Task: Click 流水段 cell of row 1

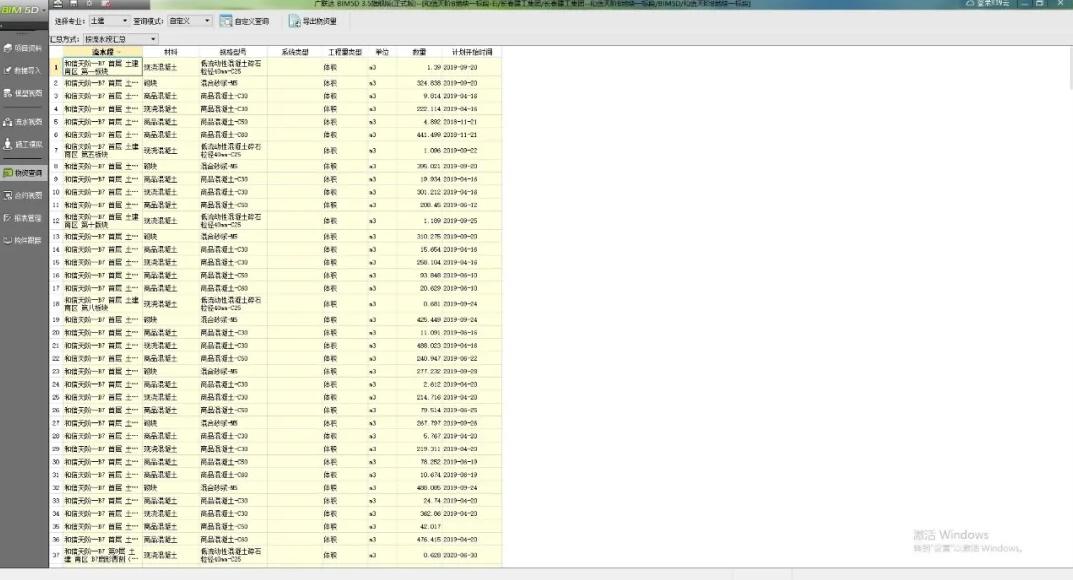Action: click(x=103, y=67)
